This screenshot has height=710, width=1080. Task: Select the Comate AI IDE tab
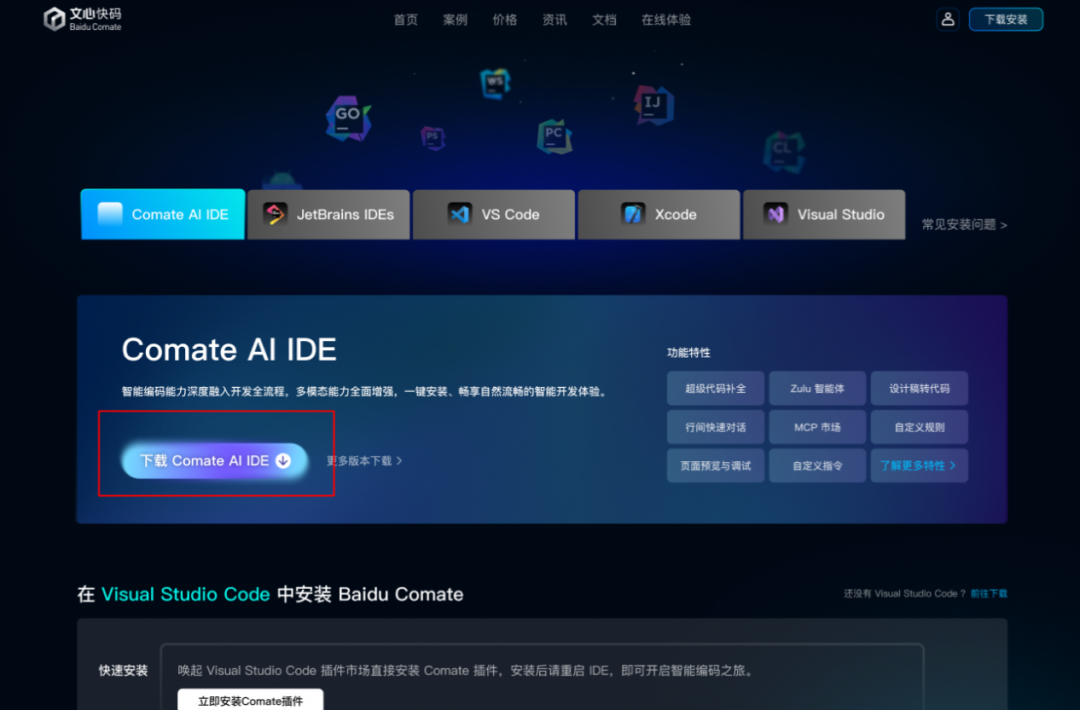click(x=163, y=214)
